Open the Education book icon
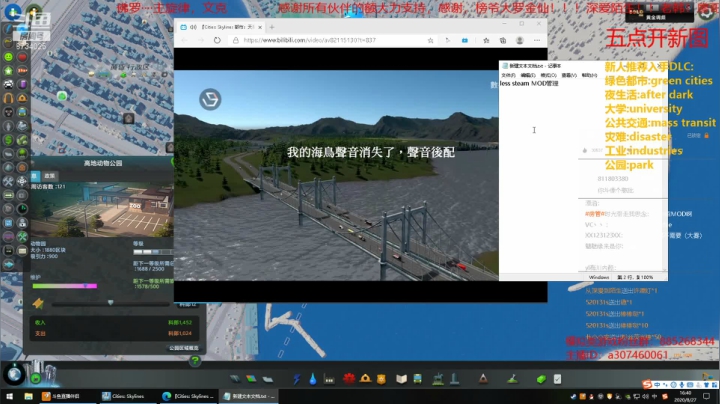This screenshot has width=720, height=404. click(x=401, y=379)
